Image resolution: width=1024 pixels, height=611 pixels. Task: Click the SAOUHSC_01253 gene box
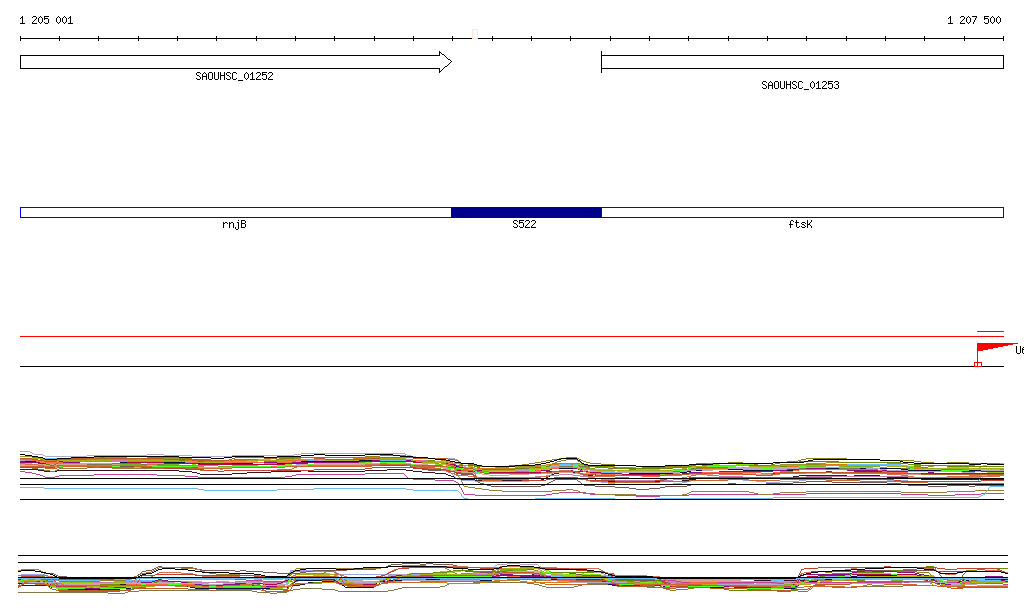click(x=801, y=62)
